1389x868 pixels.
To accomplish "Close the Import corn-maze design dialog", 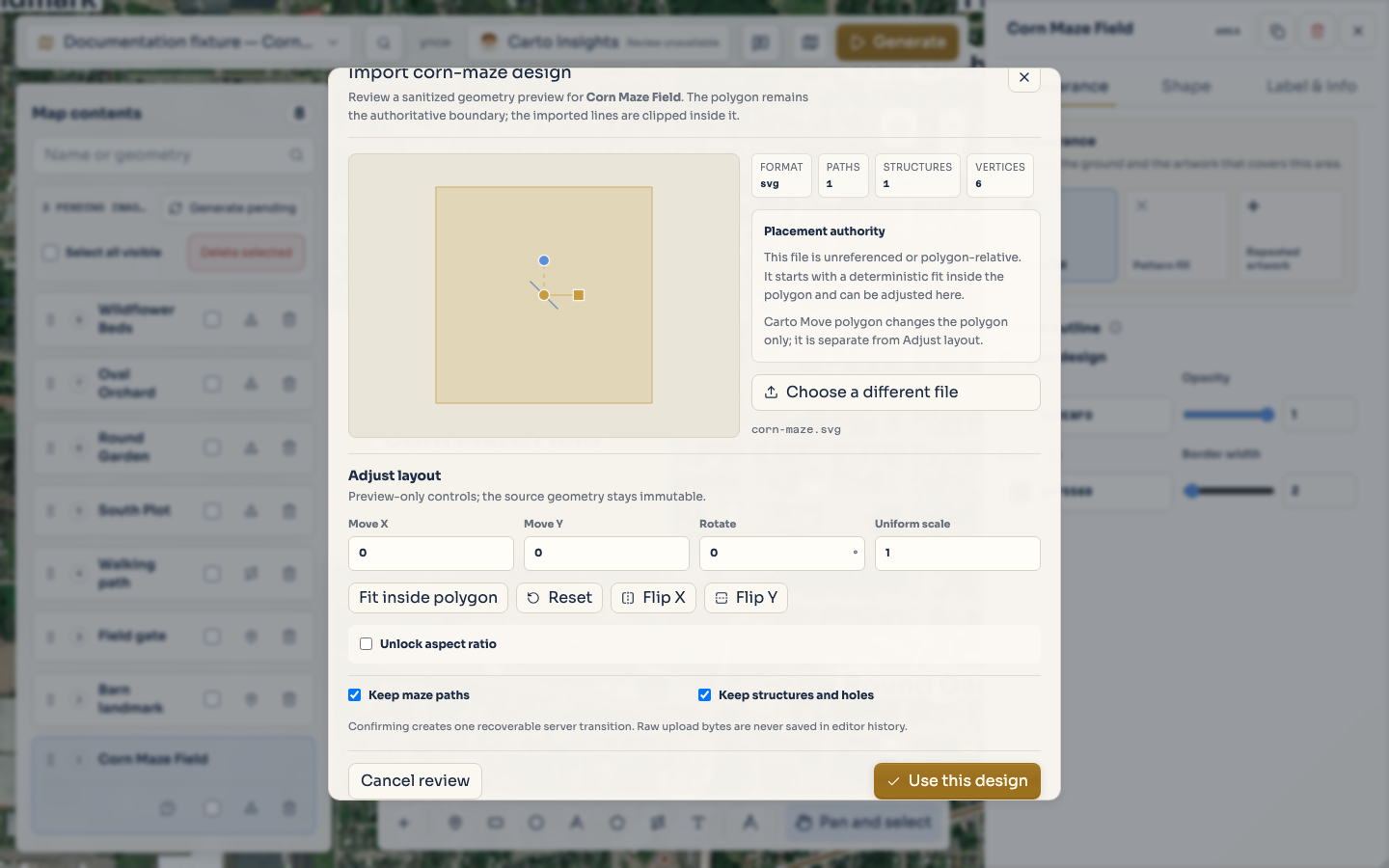I will pos(1023,78).
